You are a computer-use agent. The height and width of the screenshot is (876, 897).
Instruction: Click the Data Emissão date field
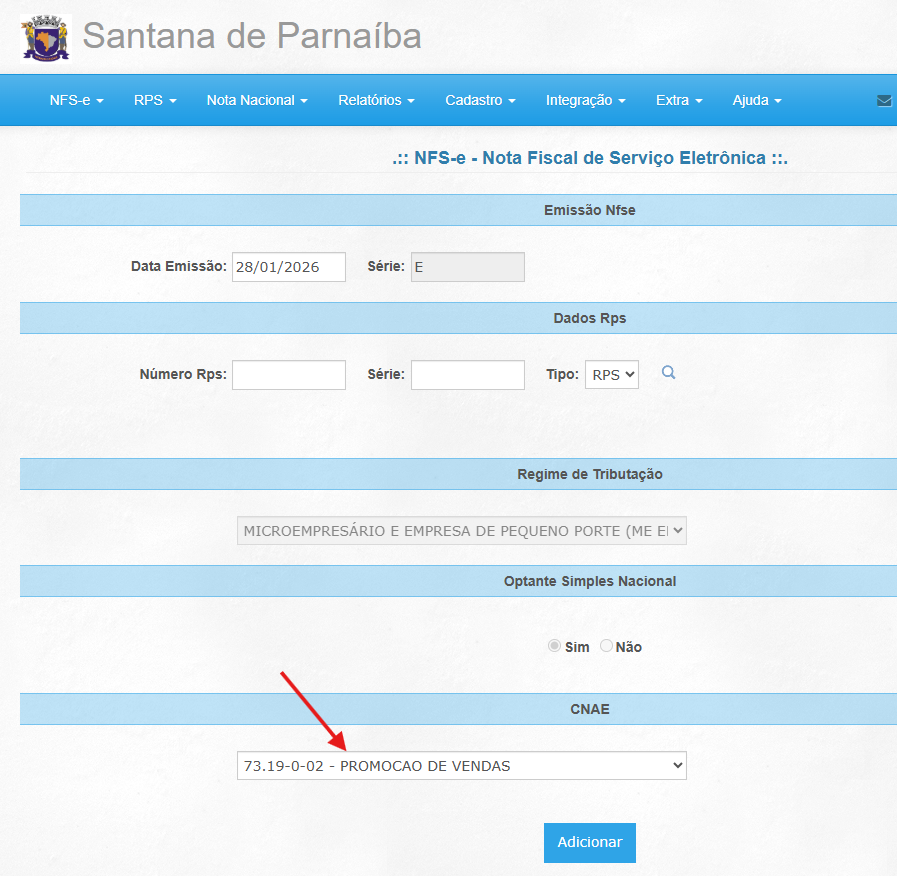tap(288, 267)
